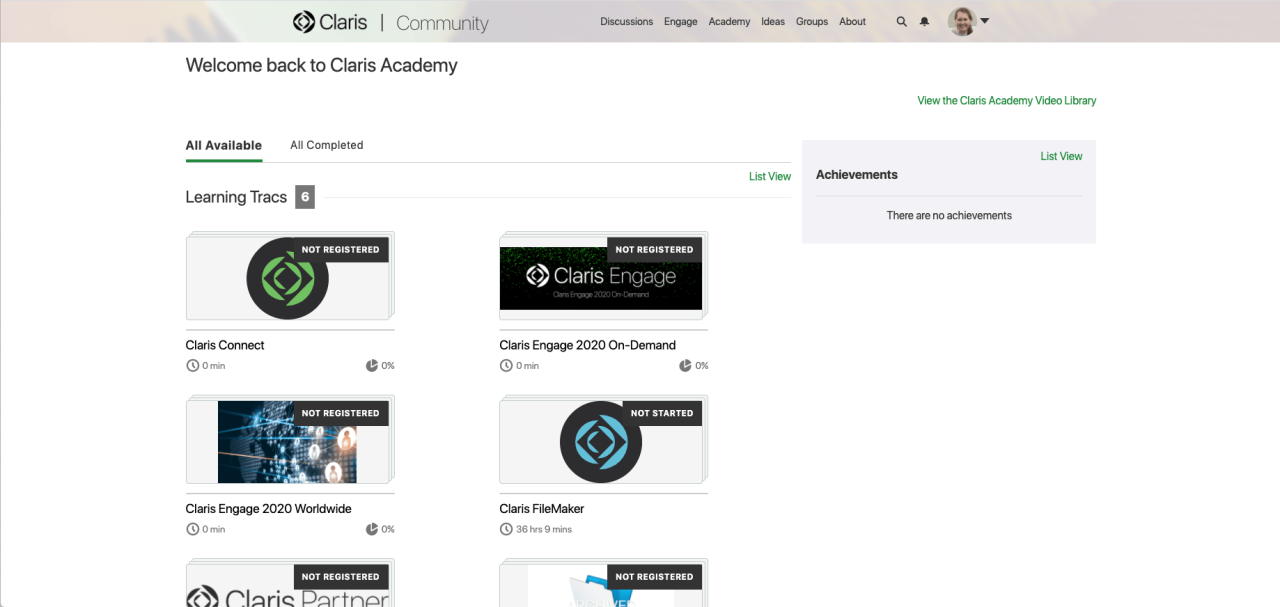Screen dimensions: 1280x607
Task: Click the "36 hrs 9 mins" duration text
Action: coord(544,529)
